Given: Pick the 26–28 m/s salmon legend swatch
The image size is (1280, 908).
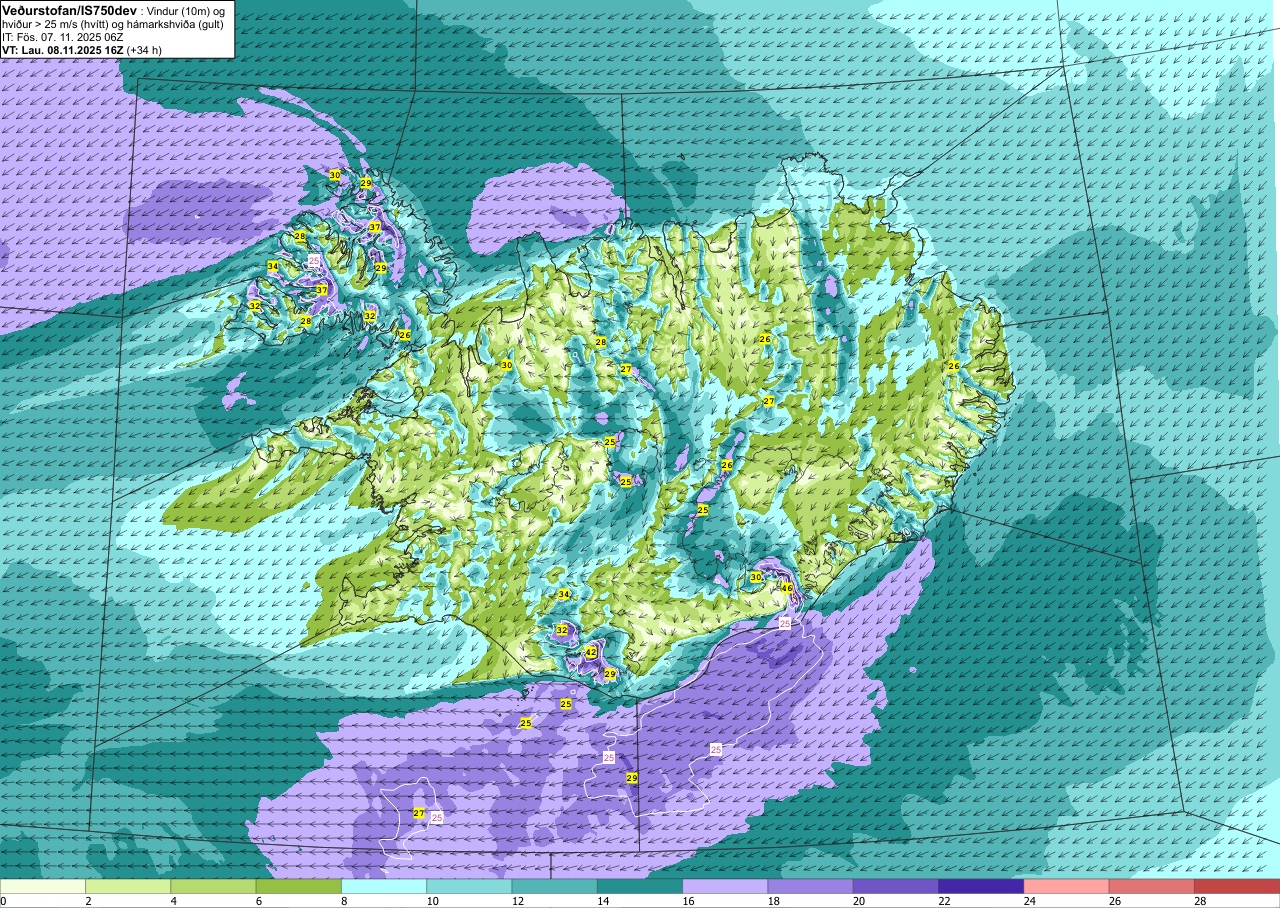Looking at the screenshot, I should point(1152,886).
